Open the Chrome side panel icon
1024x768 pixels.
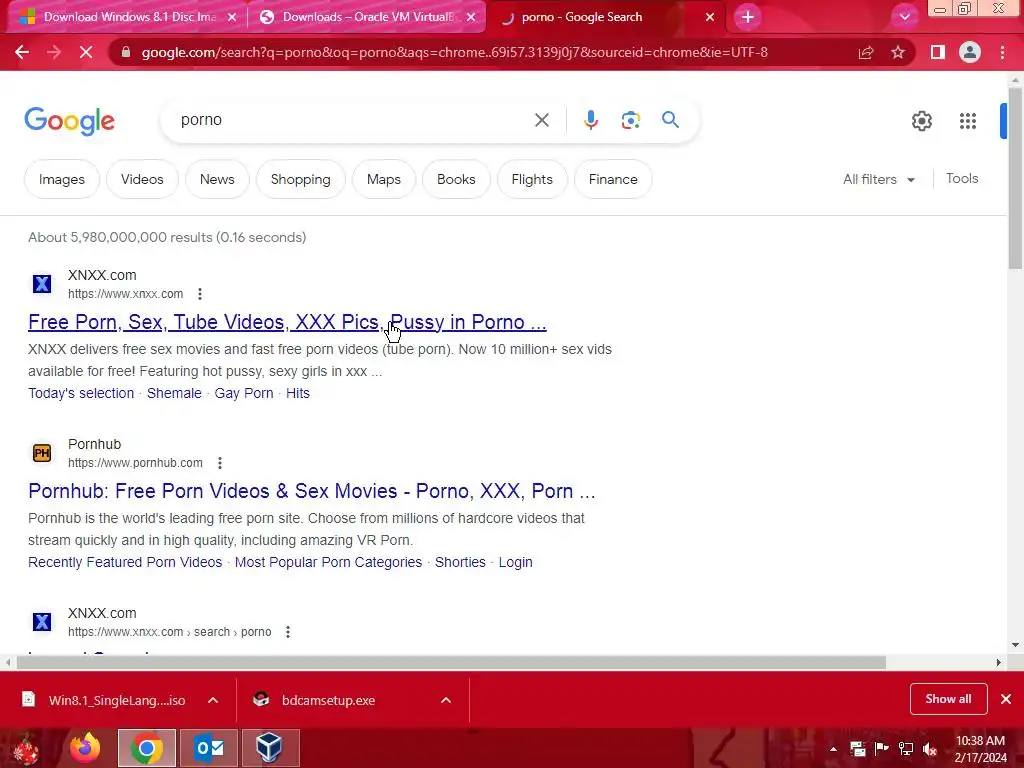coord(938,52)
